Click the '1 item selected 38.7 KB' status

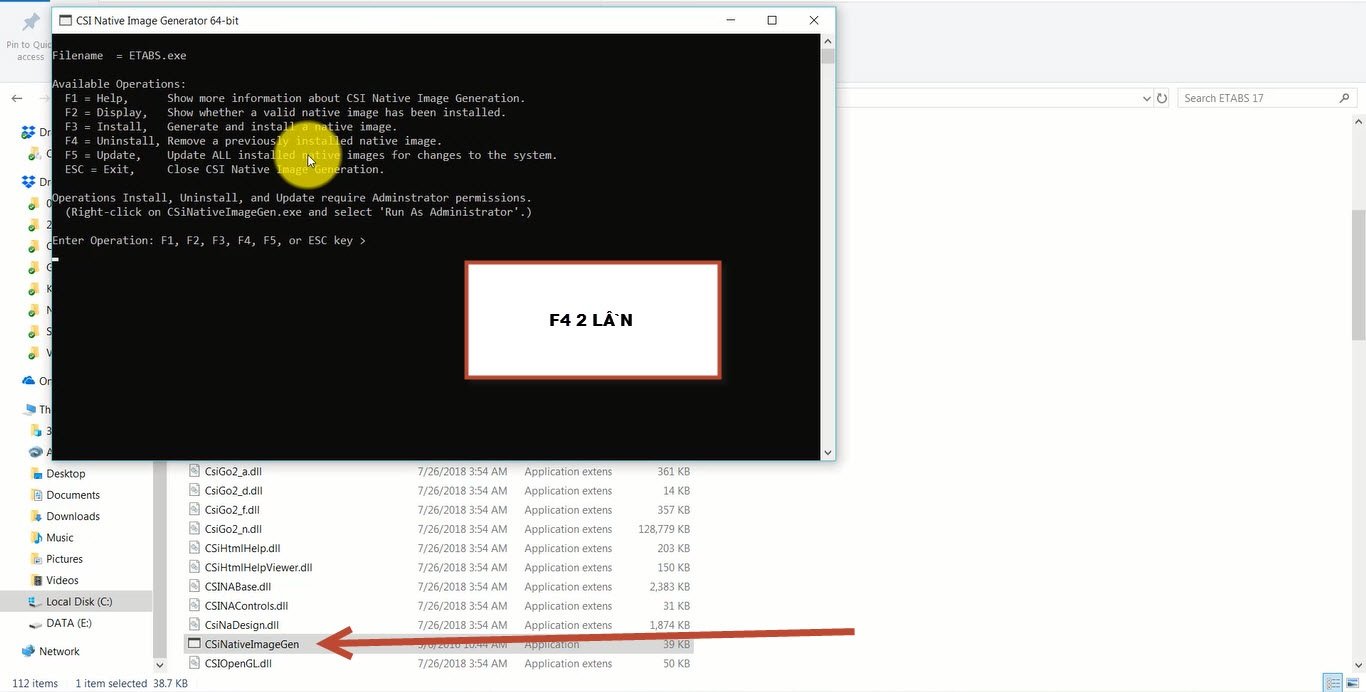tap(131, 683)
